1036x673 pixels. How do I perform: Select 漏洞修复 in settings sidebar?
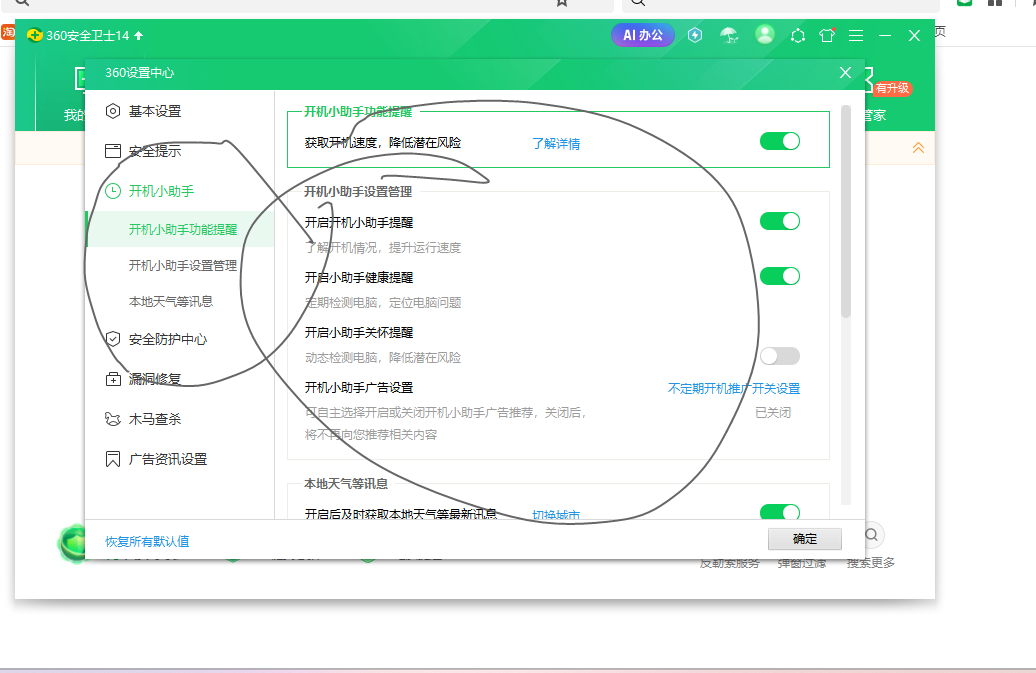pos(155,379)
